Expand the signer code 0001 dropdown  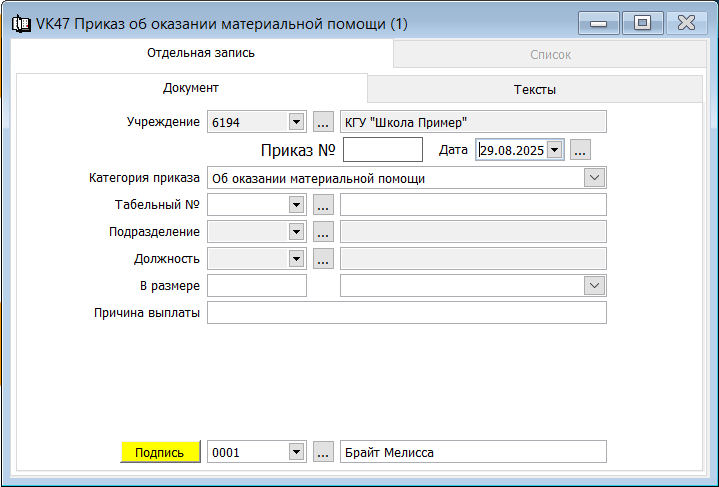[x=296, y=452]
